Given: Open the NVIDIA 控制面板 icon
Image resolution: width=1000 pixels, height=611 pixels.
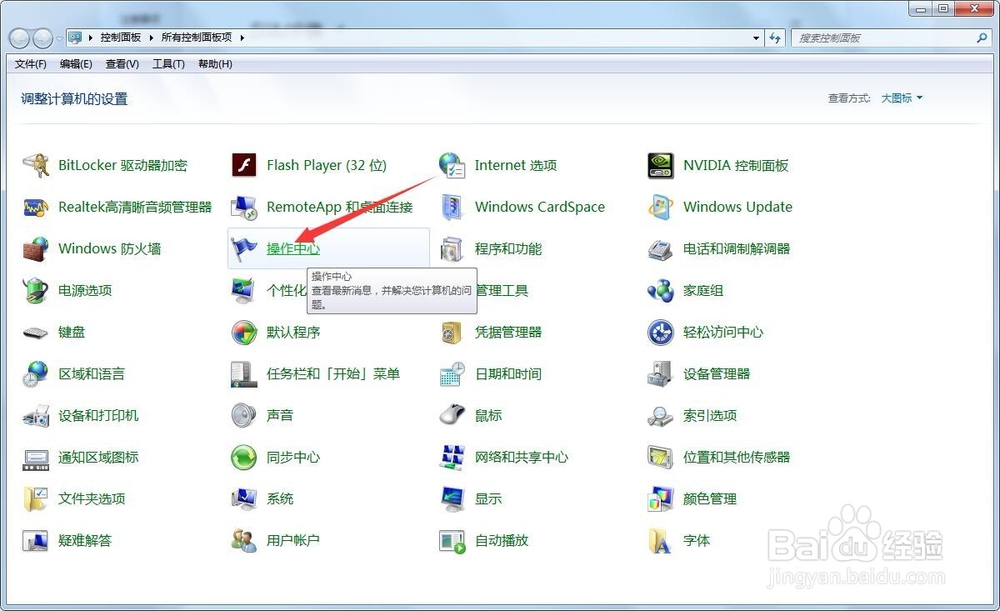Looking at the screenshot, I should [660, 165].
